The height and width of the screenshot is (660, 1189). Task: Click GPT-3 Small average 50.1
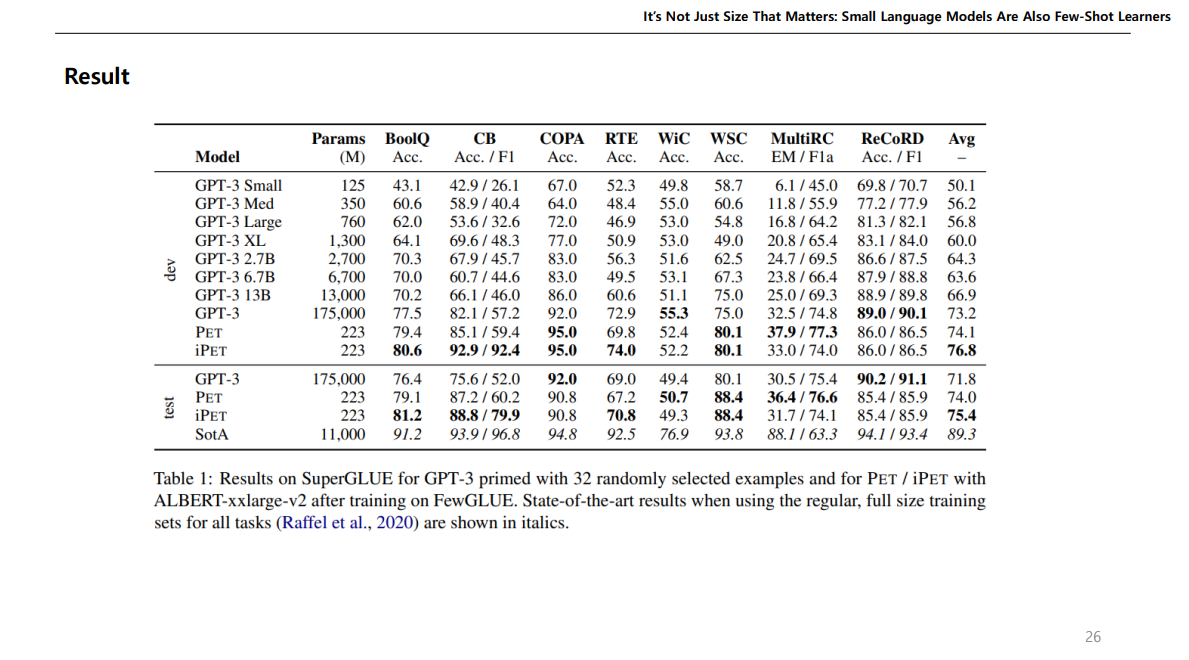962,186
